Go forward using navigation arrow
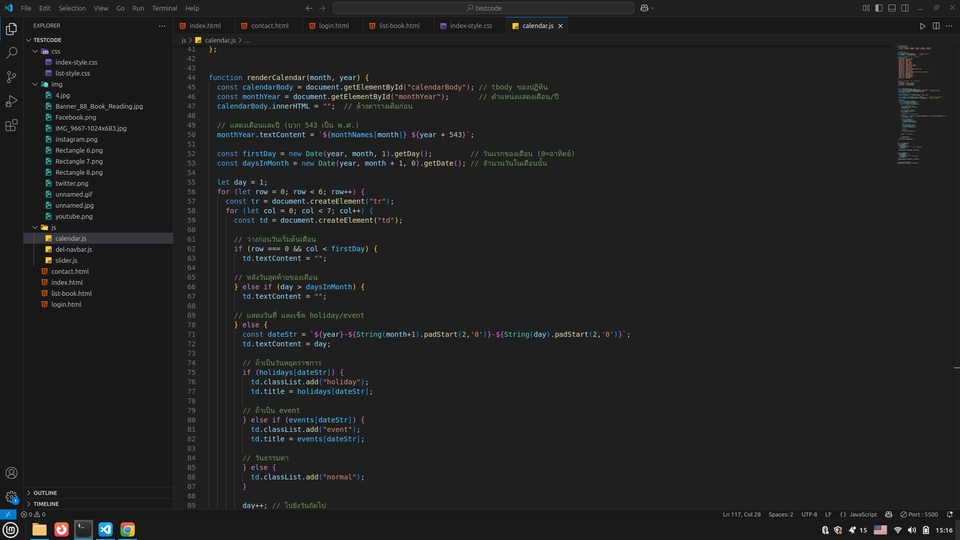Viewport: 960px width, 540px height. point(322,8)
